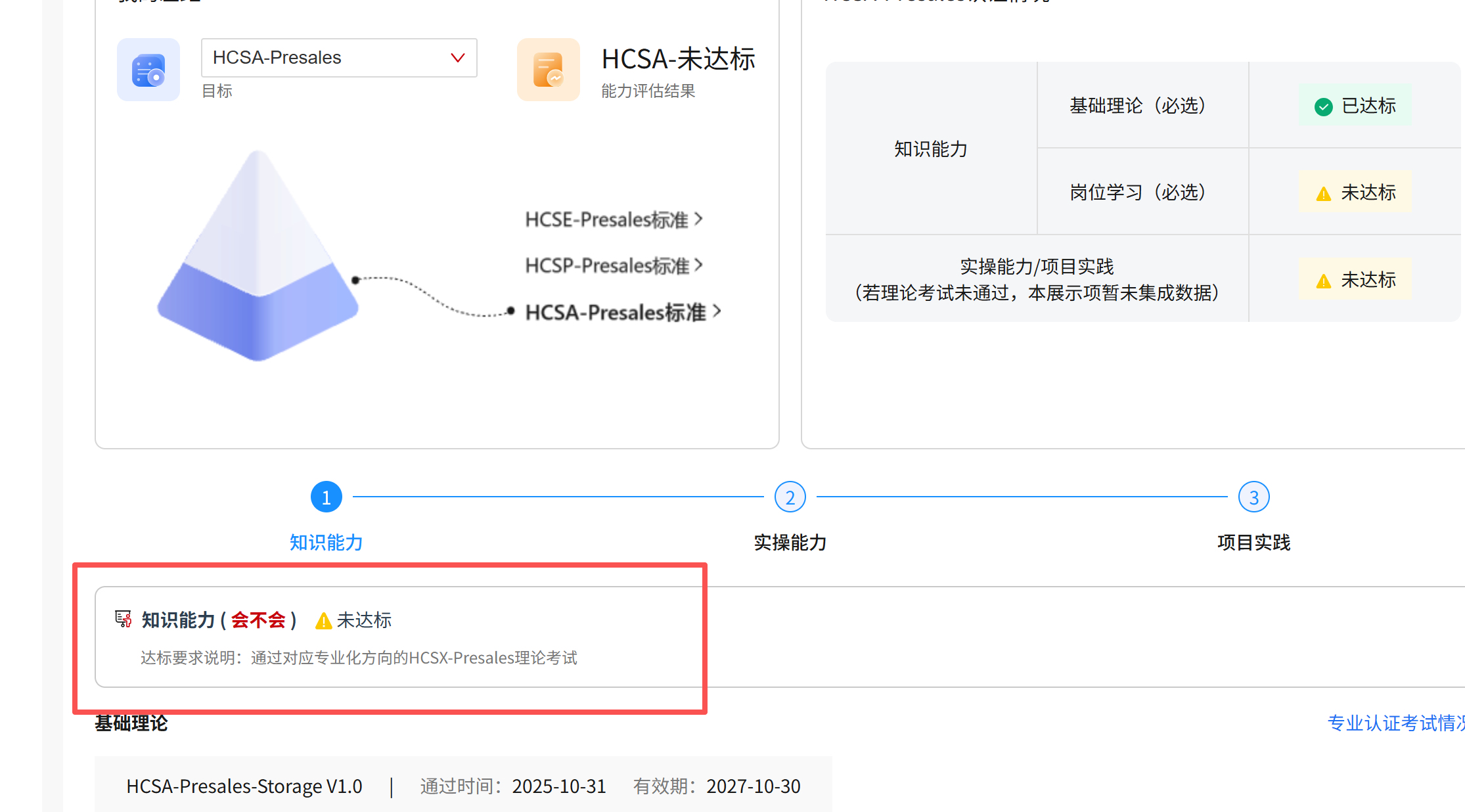The height and width of the screenshot is (812, 1465).
Task: Select step 1 知识能力 circle
Action: pos(326,497)
